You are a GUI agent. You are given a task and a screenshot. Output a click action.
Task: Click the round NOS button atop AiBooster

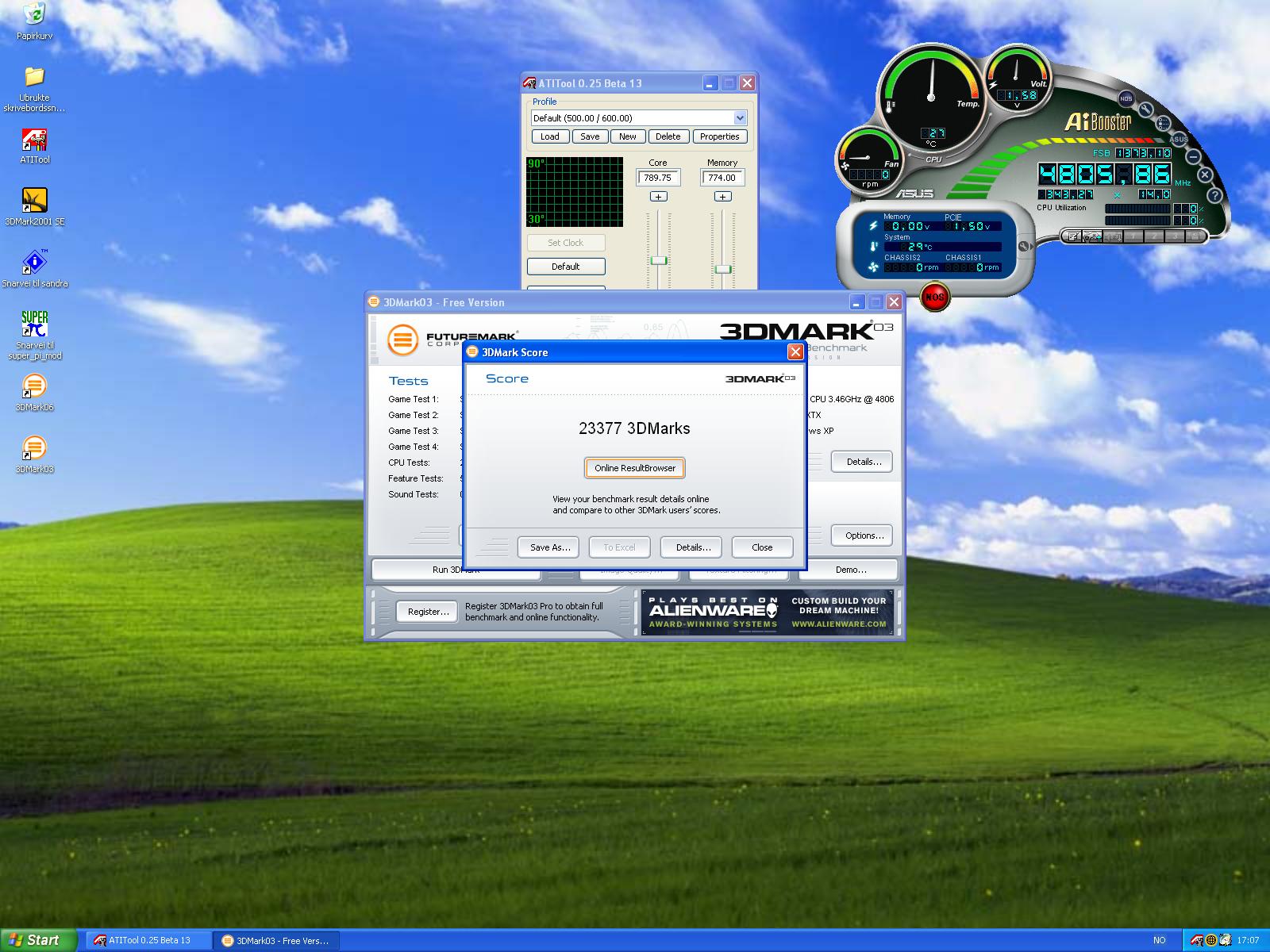click(1126, 98)
